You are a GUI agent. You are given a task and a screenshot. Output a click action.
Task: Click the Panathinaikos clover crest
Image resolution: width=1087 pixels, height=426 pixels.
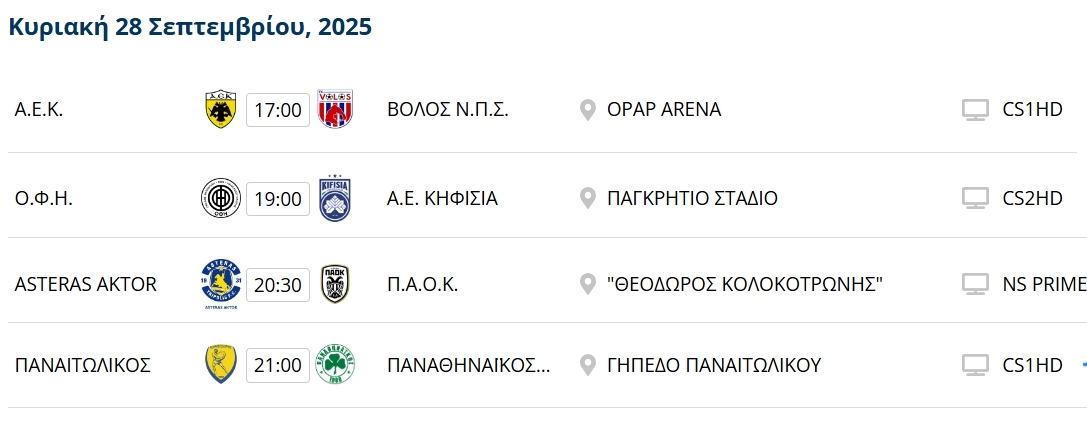point(336,365)
